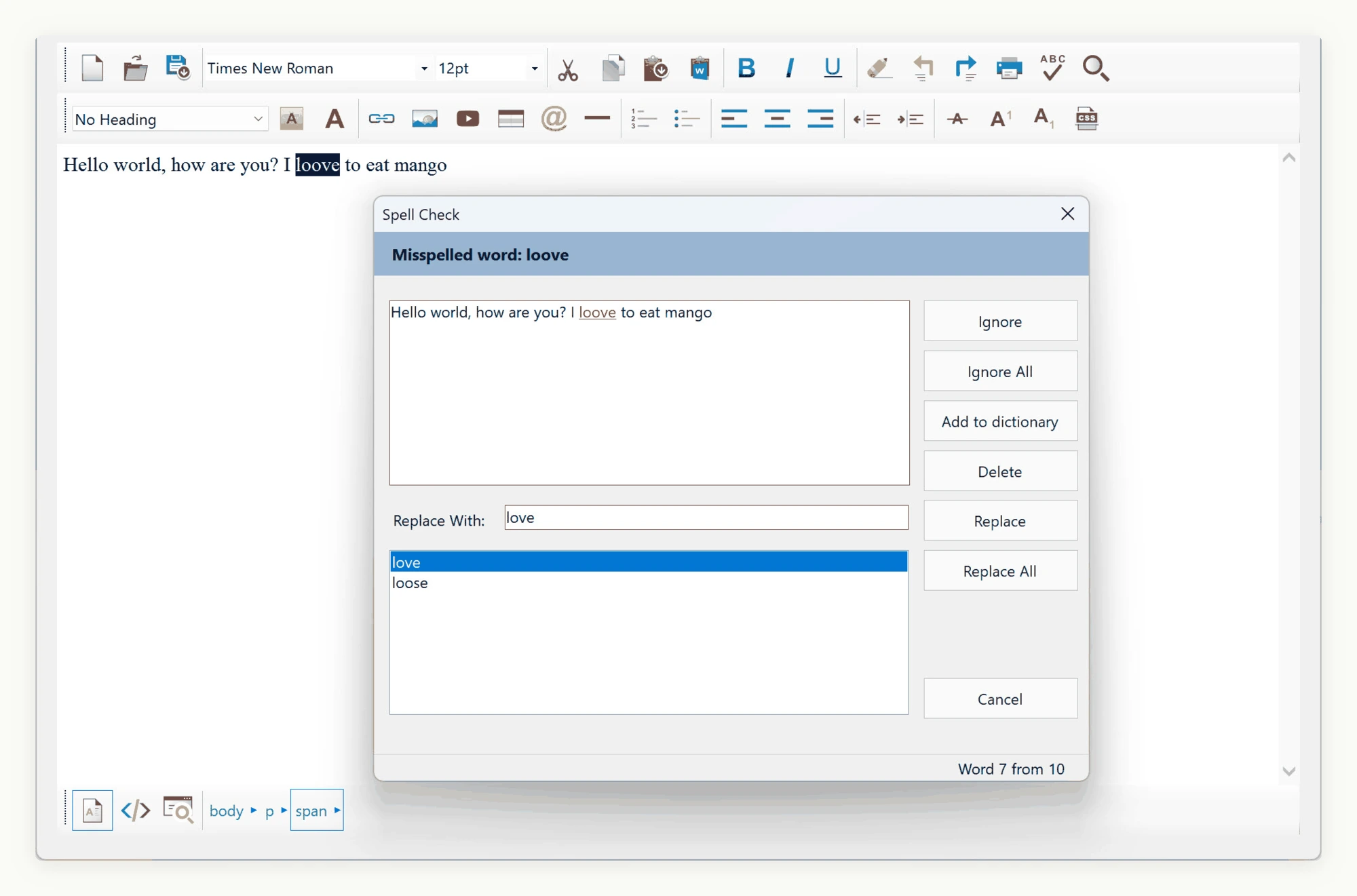The image size is (1357, 896).
Task: Switch to HTML source code view tab
Action: [x=135, y=810]
